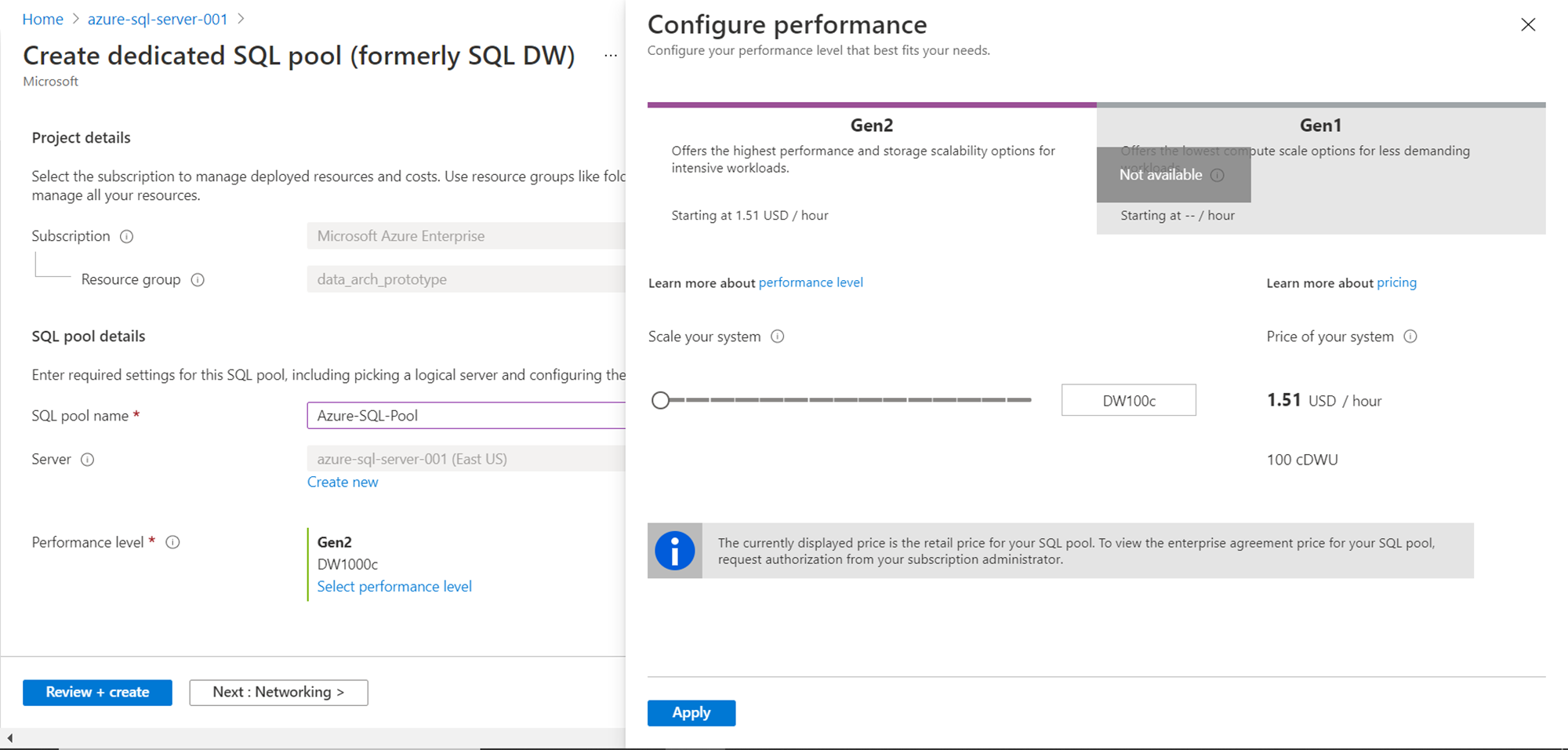Navigate to Home via the breadcrumb
The height and width of the screenshot is (750, 1568).
tap(42, 19)
